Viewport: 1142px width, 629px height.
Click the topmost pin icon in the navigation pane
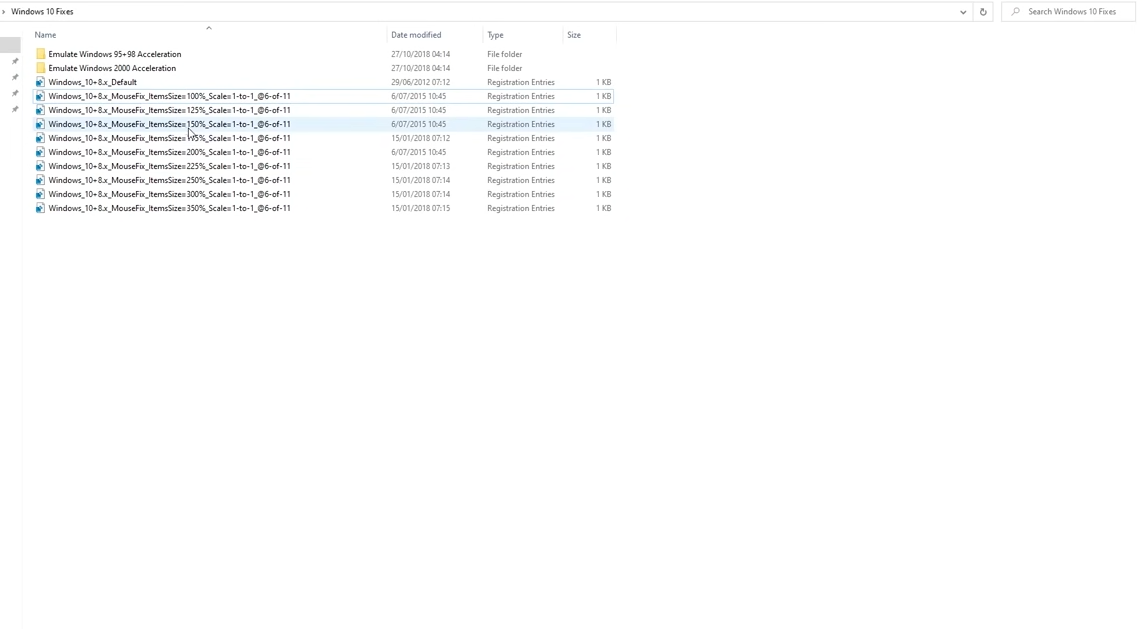coord(15,61)
